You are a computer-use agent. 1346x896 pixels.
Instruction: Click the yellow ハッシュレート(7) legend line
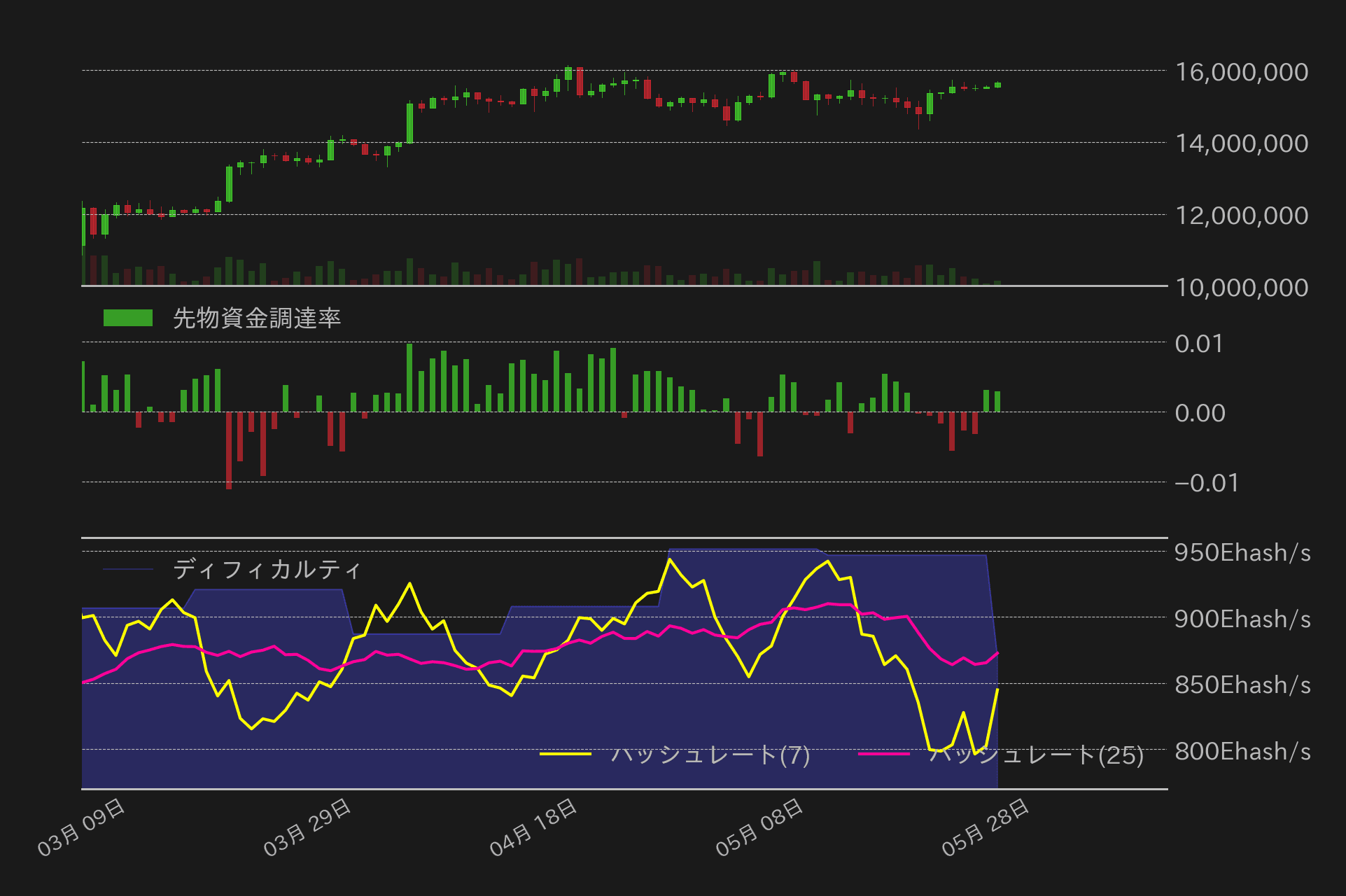[566, 754]
